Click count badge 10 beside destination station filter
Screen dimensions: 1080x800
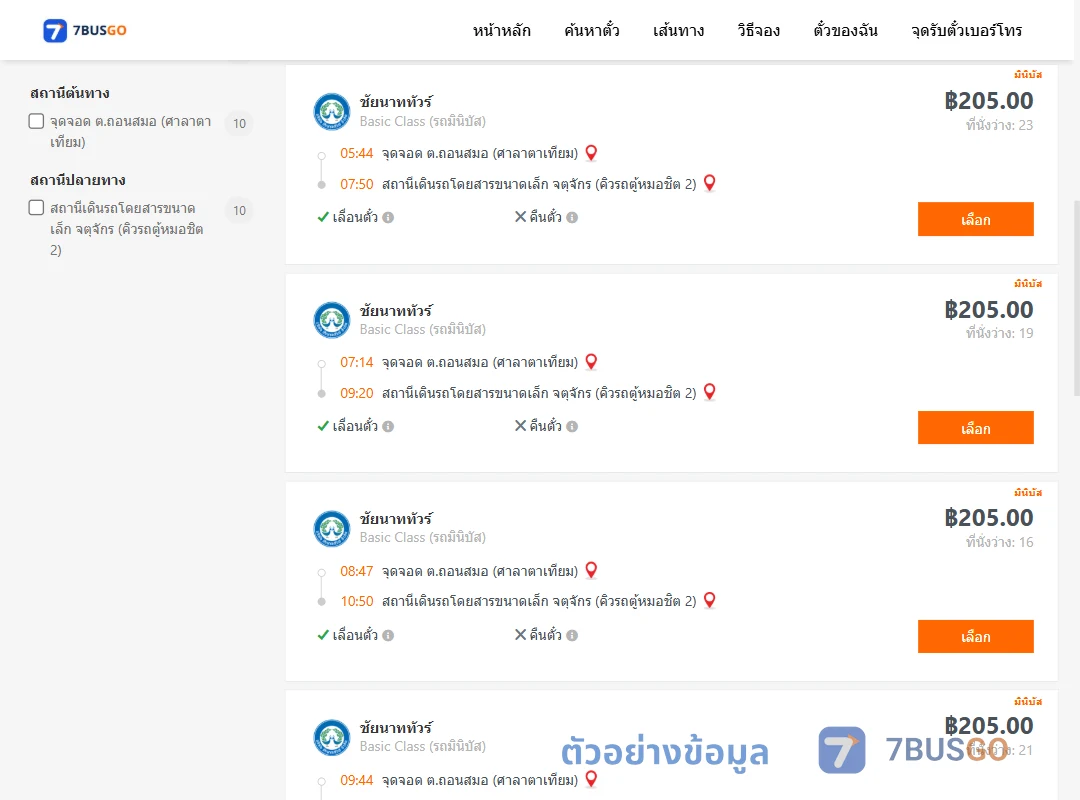(x=239, y=210)
